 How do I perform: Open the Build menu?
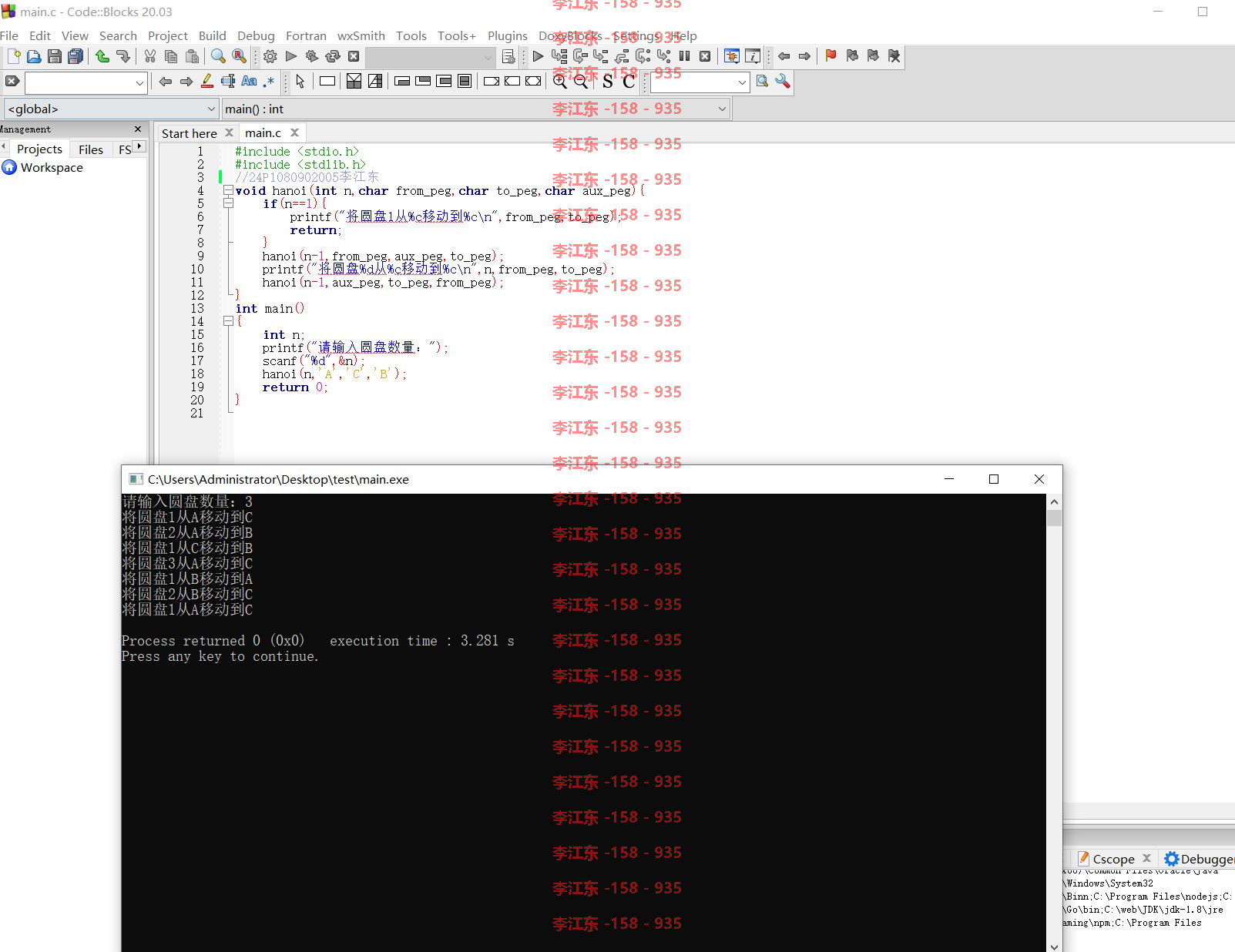[213, 35]
